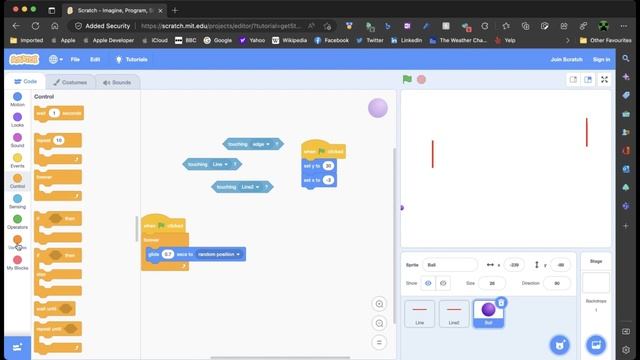Select the My Blocks category
This screenshot has height=360, width=640.
click(17, 262)
